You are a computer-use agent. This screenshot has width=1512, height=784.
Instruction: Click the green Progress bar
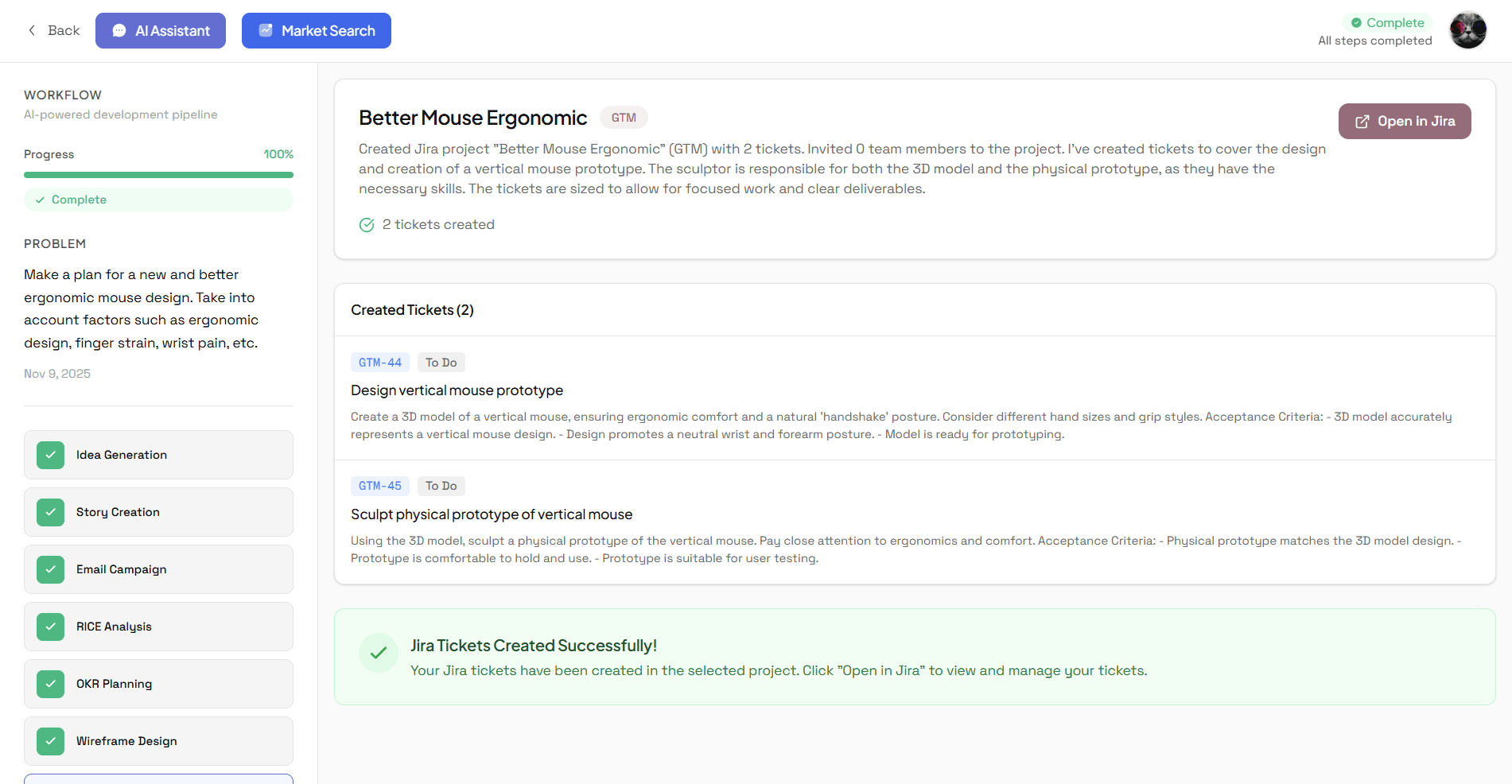(x=158, y=174)
